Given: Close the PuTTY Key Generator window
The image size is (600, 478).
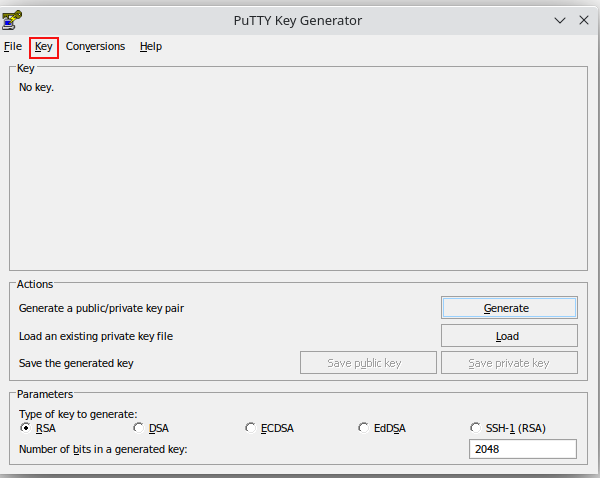Looking at the screenshot, I should (584, 20).
